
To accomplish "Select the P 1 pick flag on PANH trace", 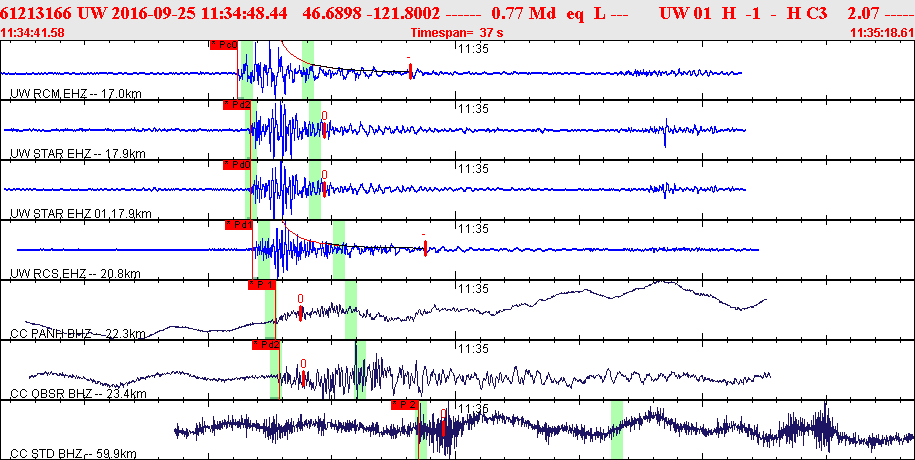I will tap(262, 284).
